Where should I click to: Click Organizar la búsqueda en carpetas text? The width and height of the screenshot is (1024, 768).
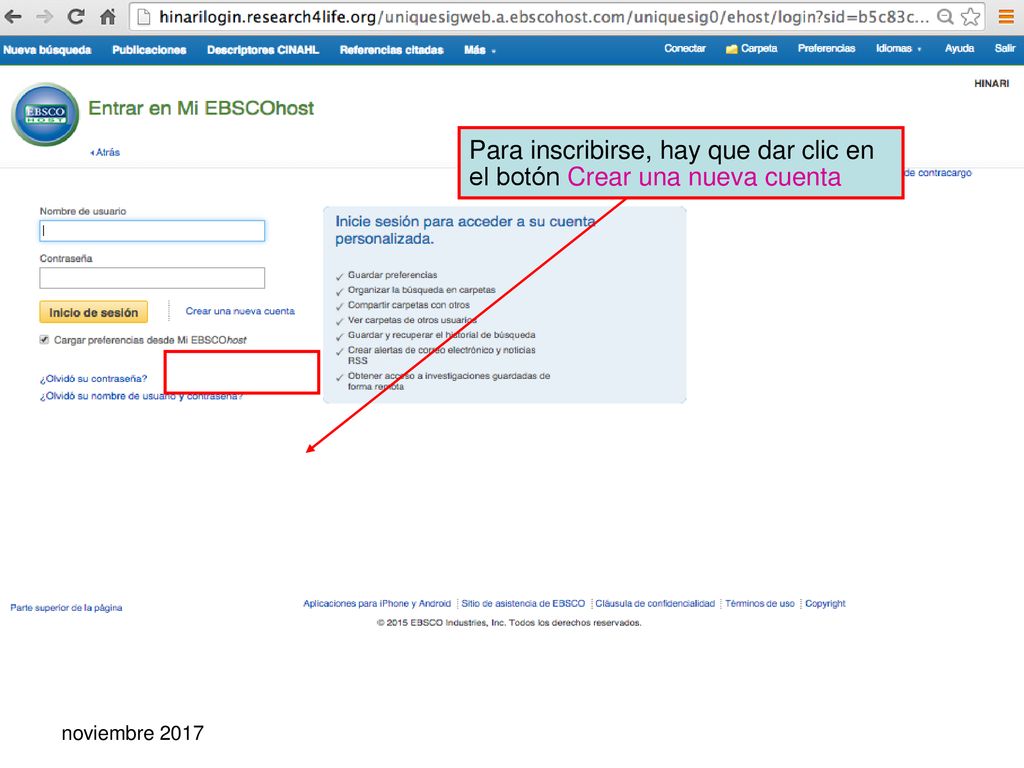pos(421,290)
